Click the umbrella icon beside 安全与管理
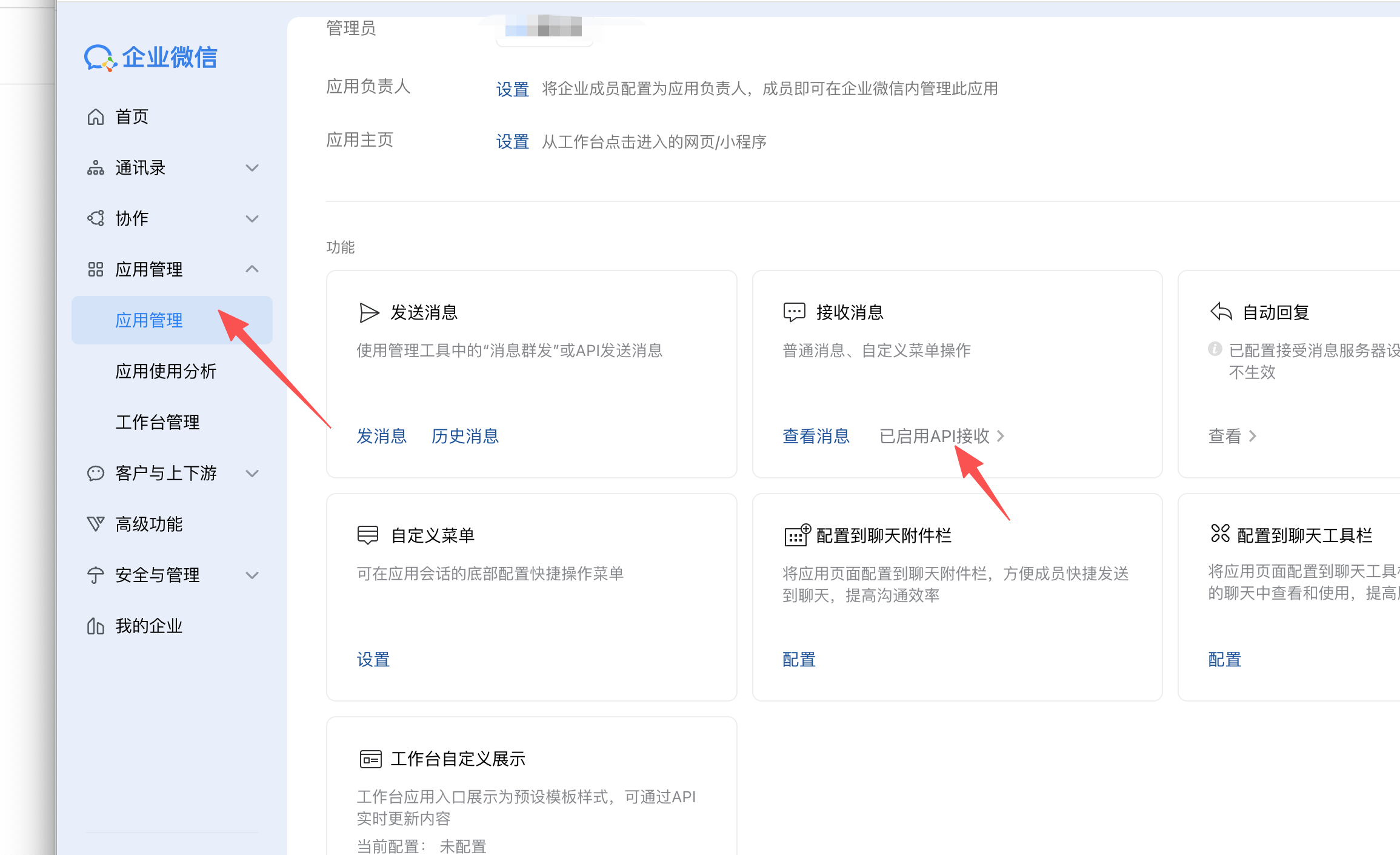The height and width of the screenshot is (855, 1400). point(96,575)
